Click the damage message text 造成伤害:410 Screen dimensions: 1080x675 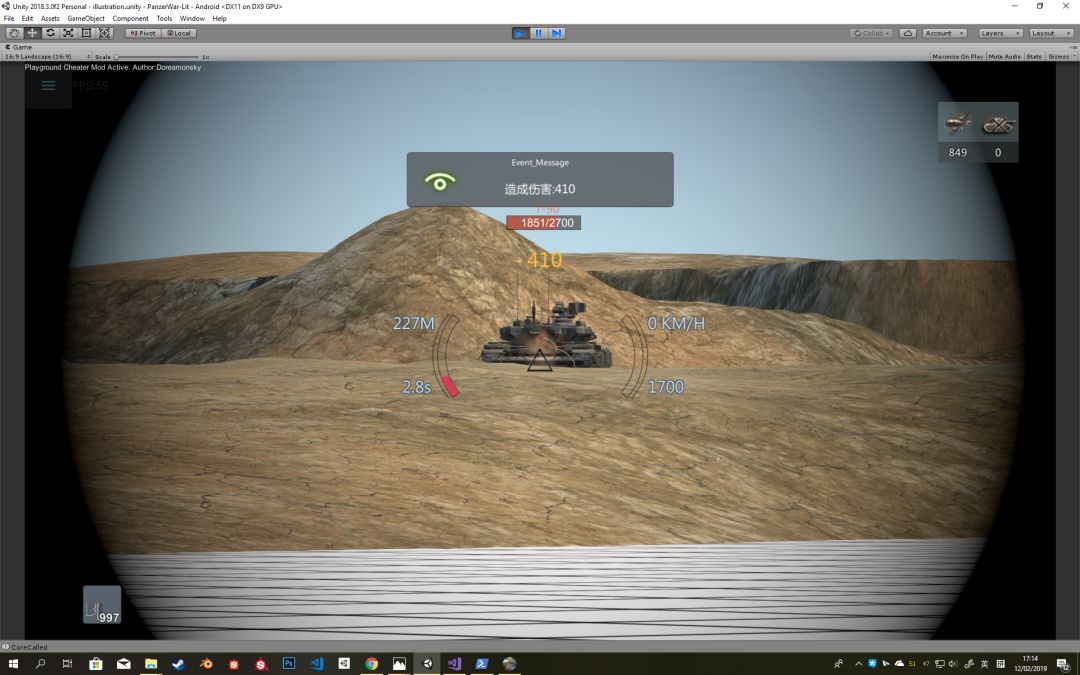(x=539, y=189)
